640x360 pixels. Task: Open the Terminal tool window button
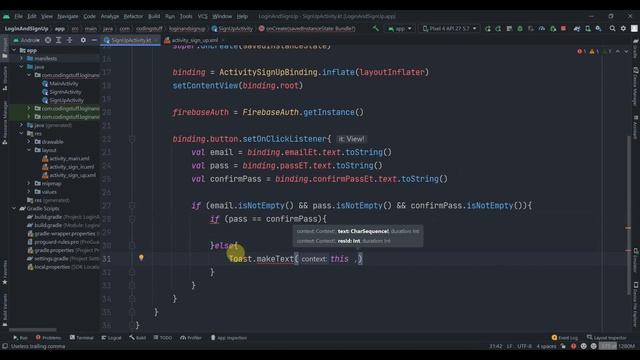(82, 338)
